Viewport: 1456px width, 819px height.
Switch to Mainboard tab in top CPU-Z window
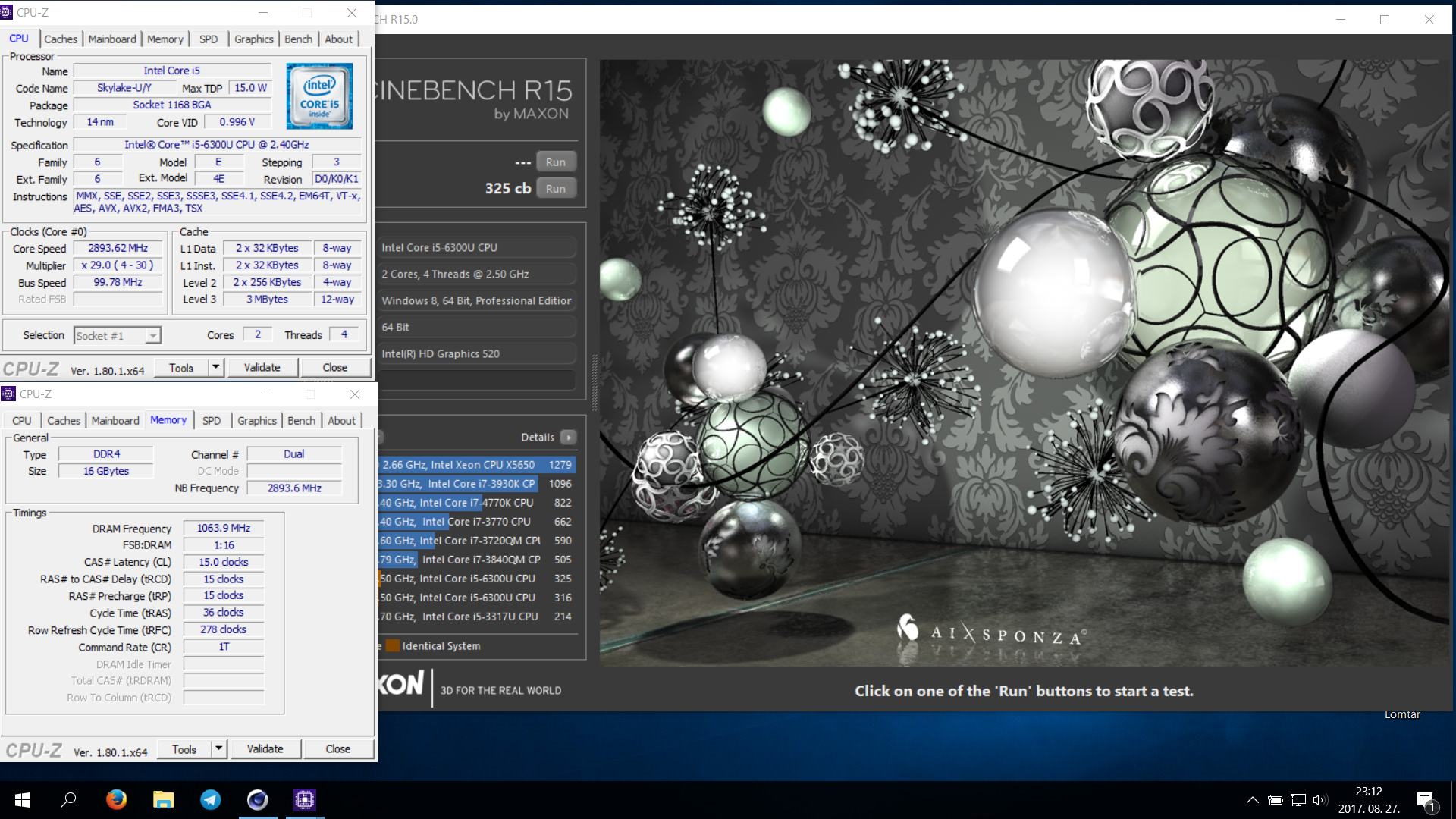112,39
